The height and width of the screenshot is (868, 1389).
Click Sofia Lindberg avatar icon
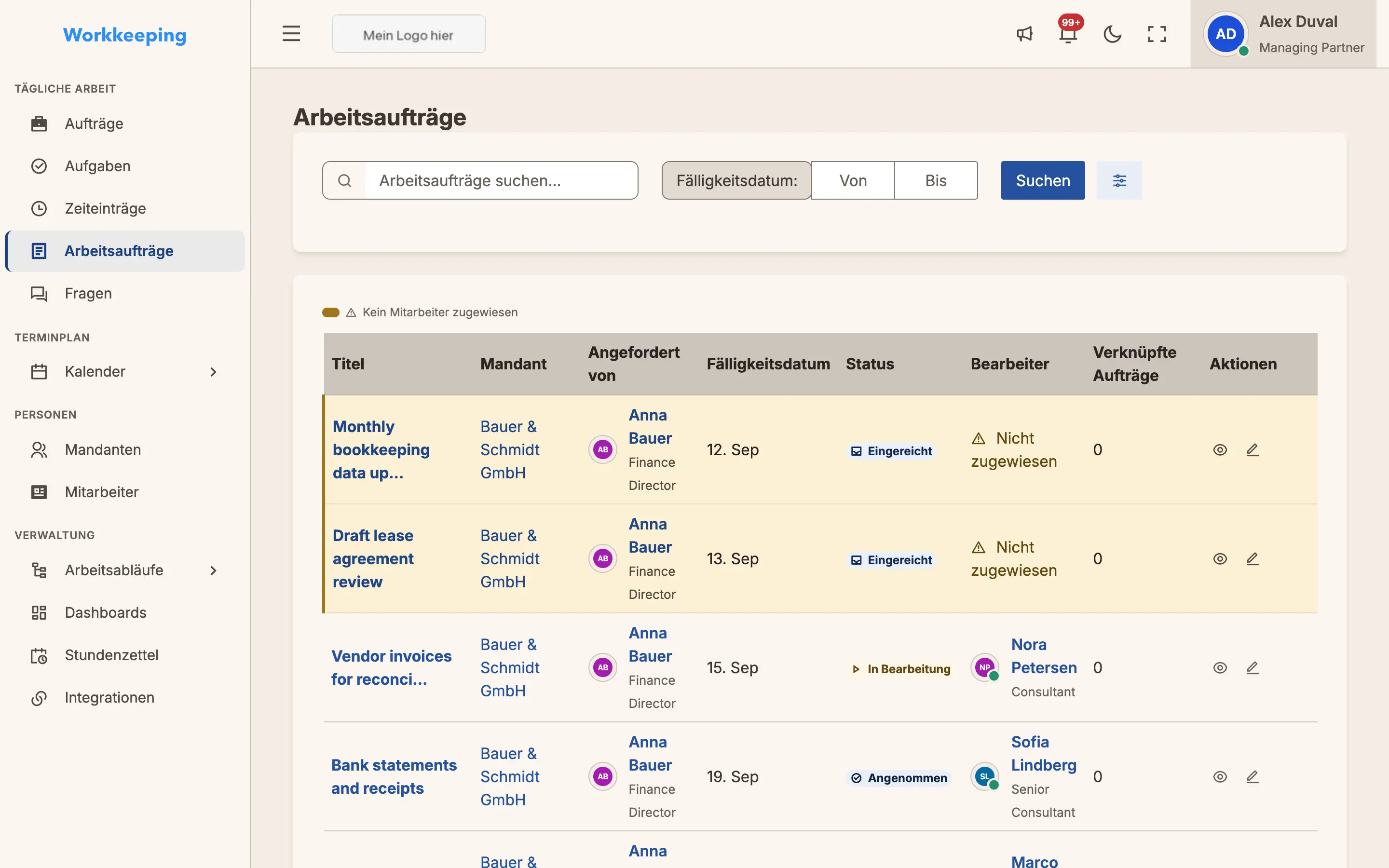pyautogui.click(x=985, y=776)
